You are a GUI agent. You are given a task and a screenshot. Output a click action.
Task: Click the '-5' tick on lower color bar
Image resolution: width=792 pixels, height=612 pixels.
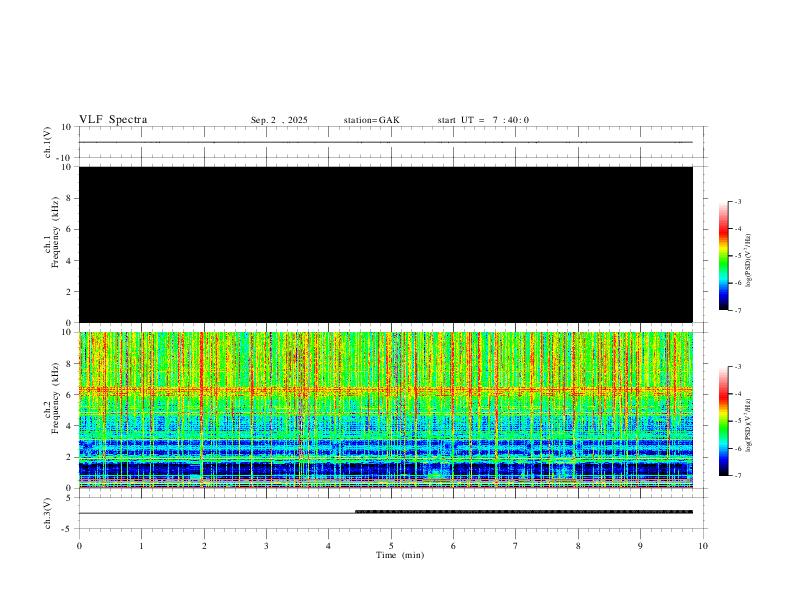pos(738,421)
